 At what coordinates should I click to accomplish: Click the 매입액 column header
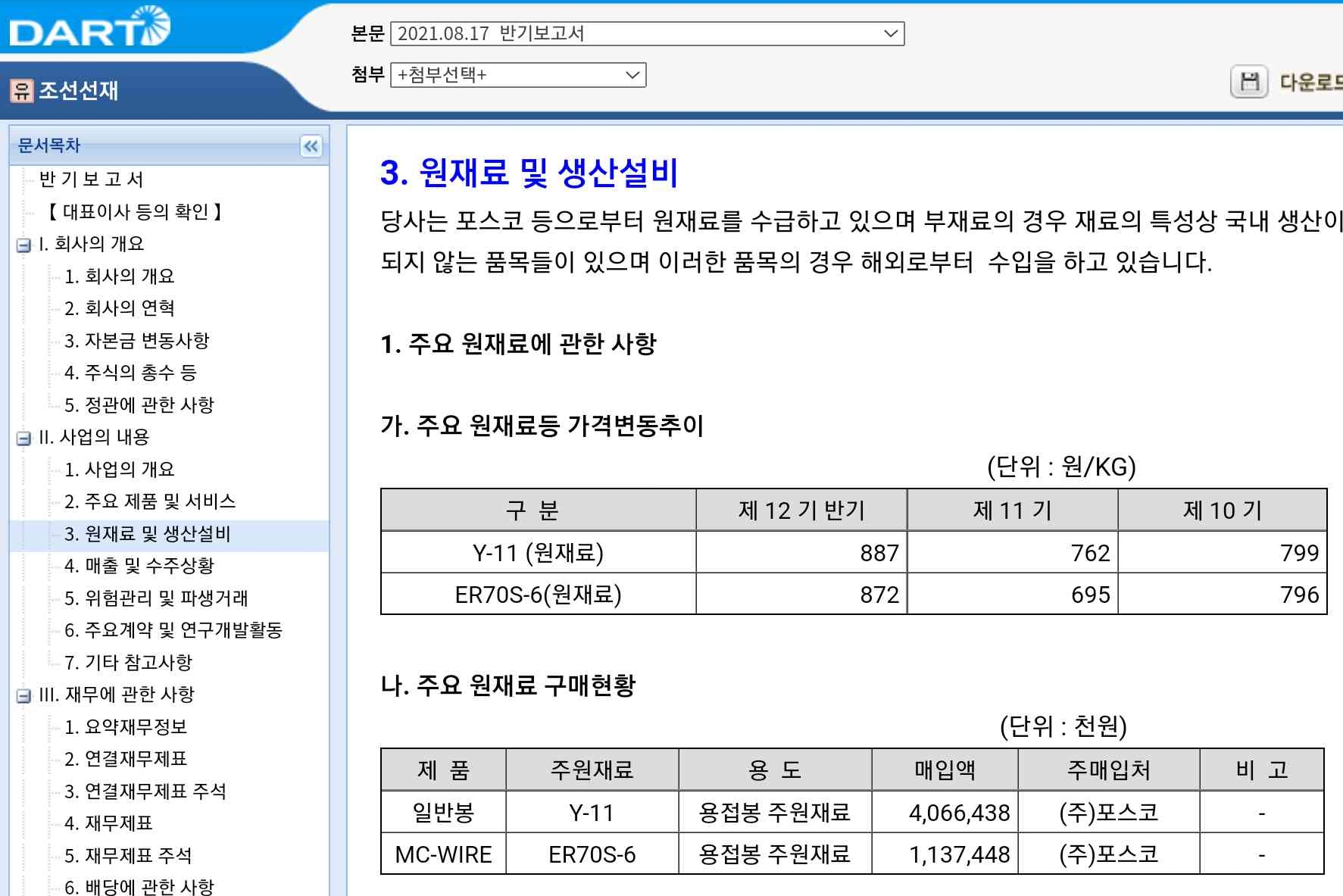[x=945, y=770]
